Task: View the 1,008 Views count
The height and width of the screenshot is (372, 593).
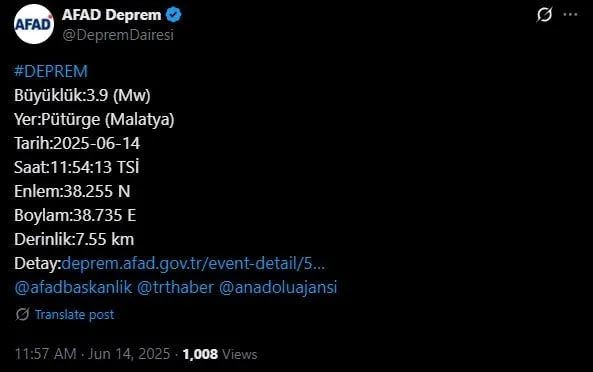Action: point(220,354)
